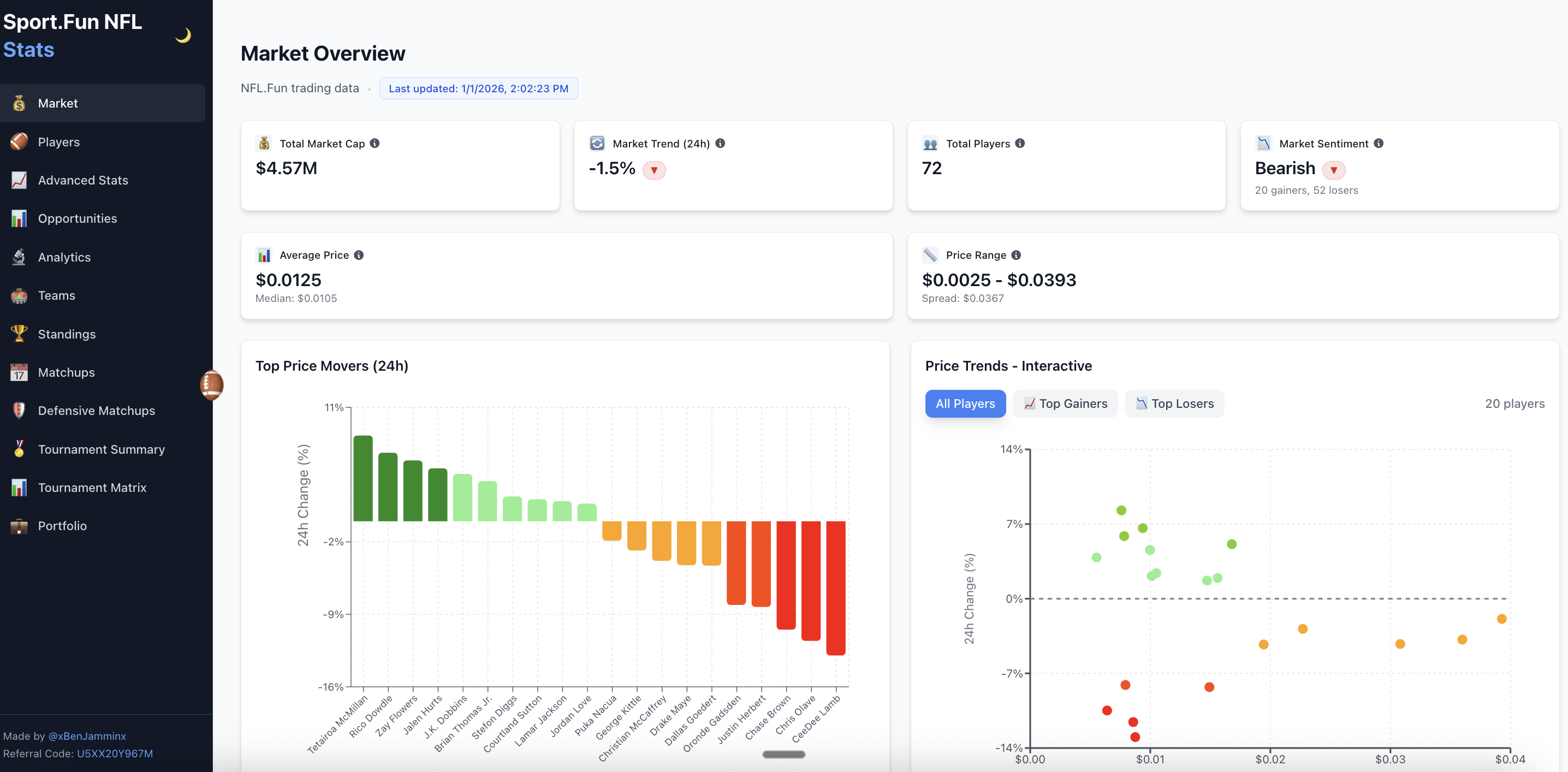Open @xBenJamminx creator link

(87, 736)
